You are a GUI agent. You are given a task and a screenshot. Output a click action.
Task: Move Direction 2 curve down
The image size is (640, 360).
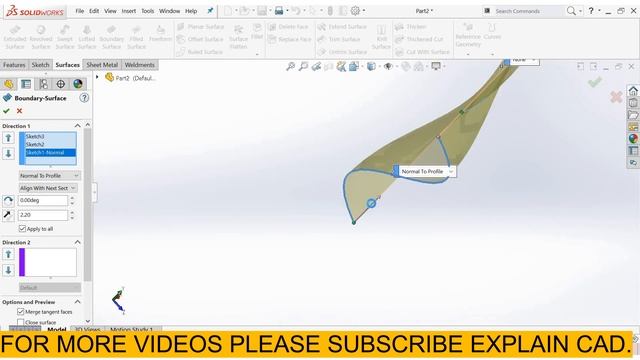pos(8,270)
